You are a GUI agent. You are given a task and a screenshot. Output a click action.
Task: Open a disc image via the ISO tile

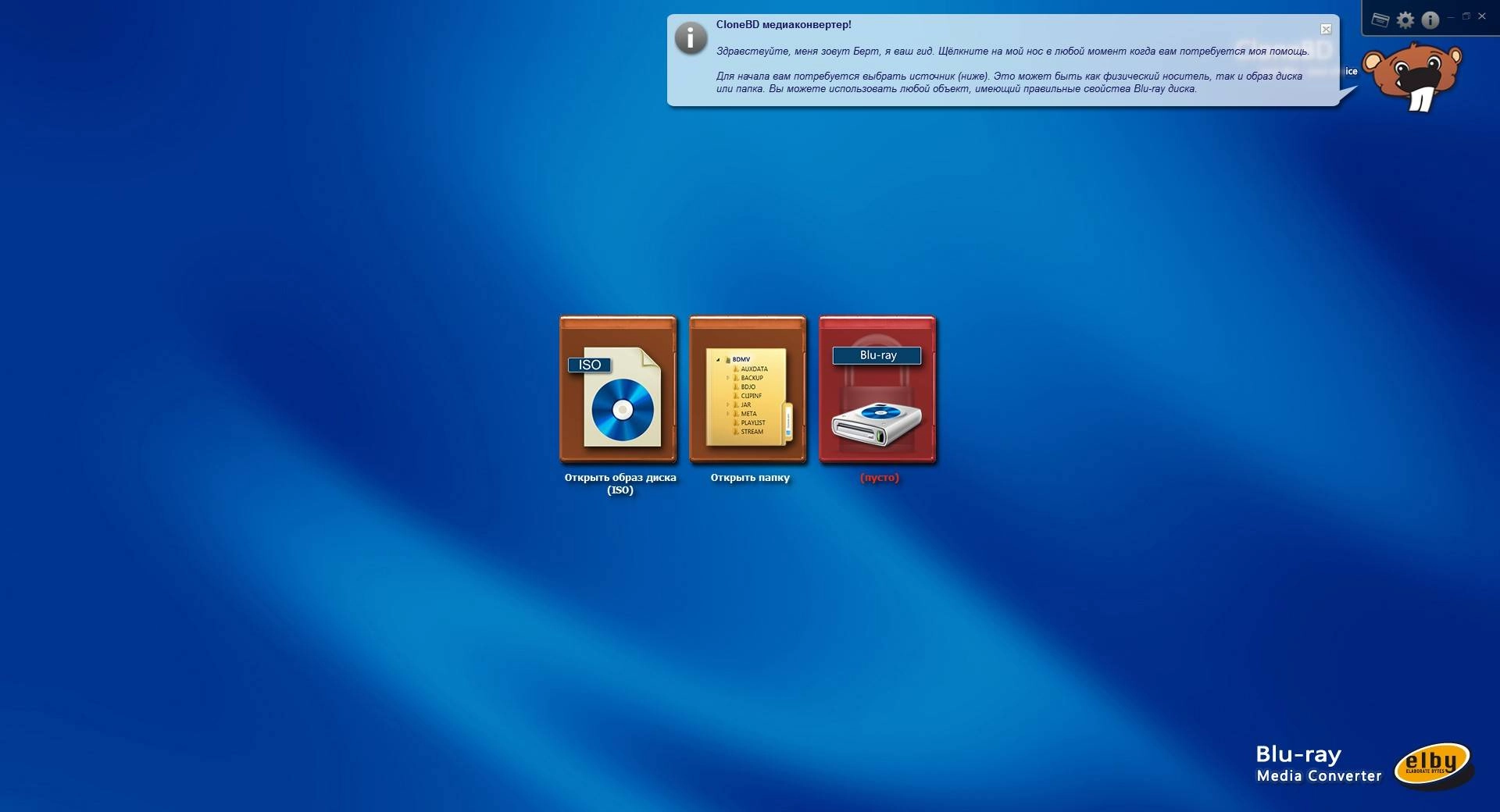point(618,389)
